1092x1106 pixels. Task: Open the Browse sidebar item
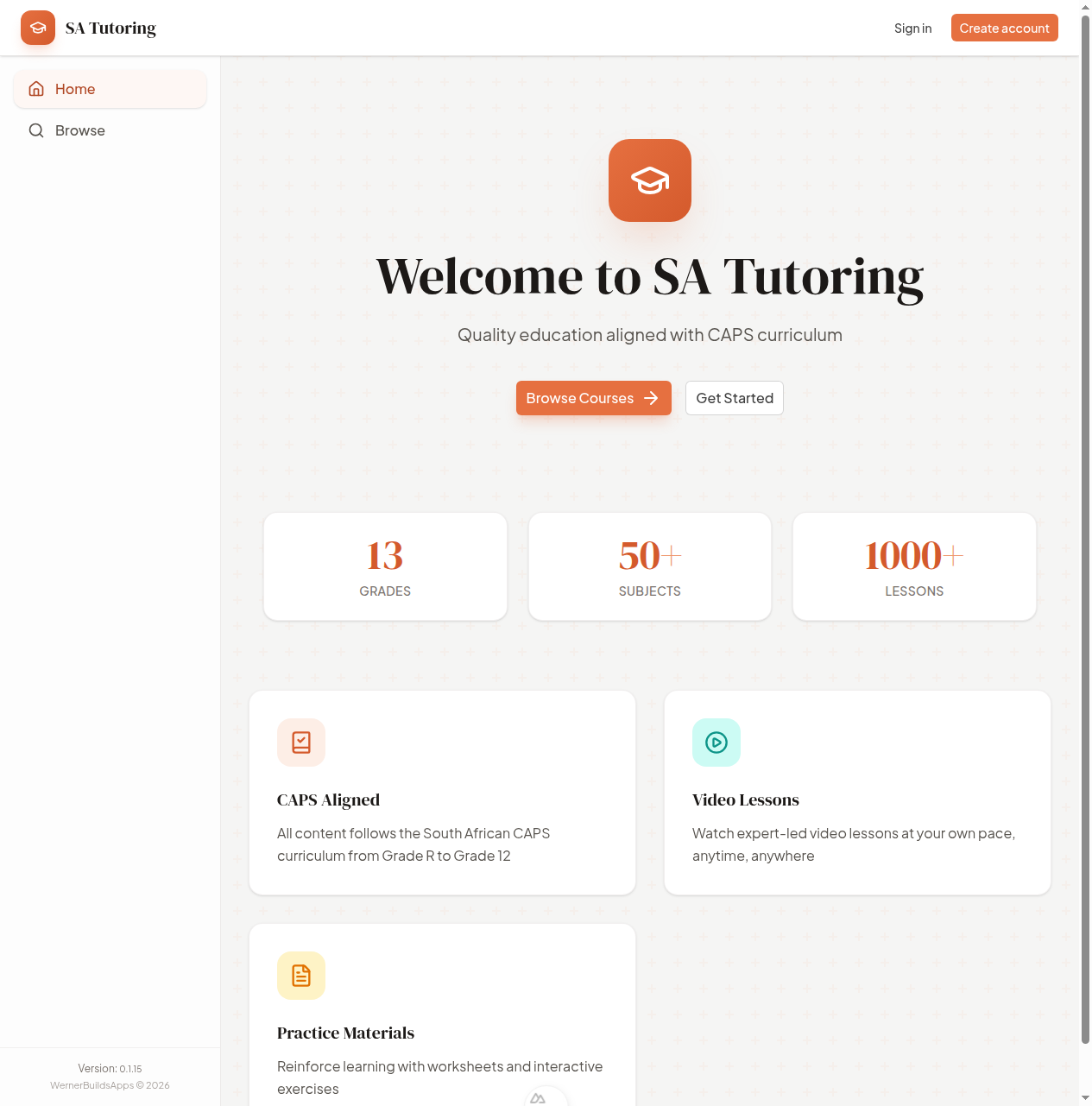(x=110, y=130)
